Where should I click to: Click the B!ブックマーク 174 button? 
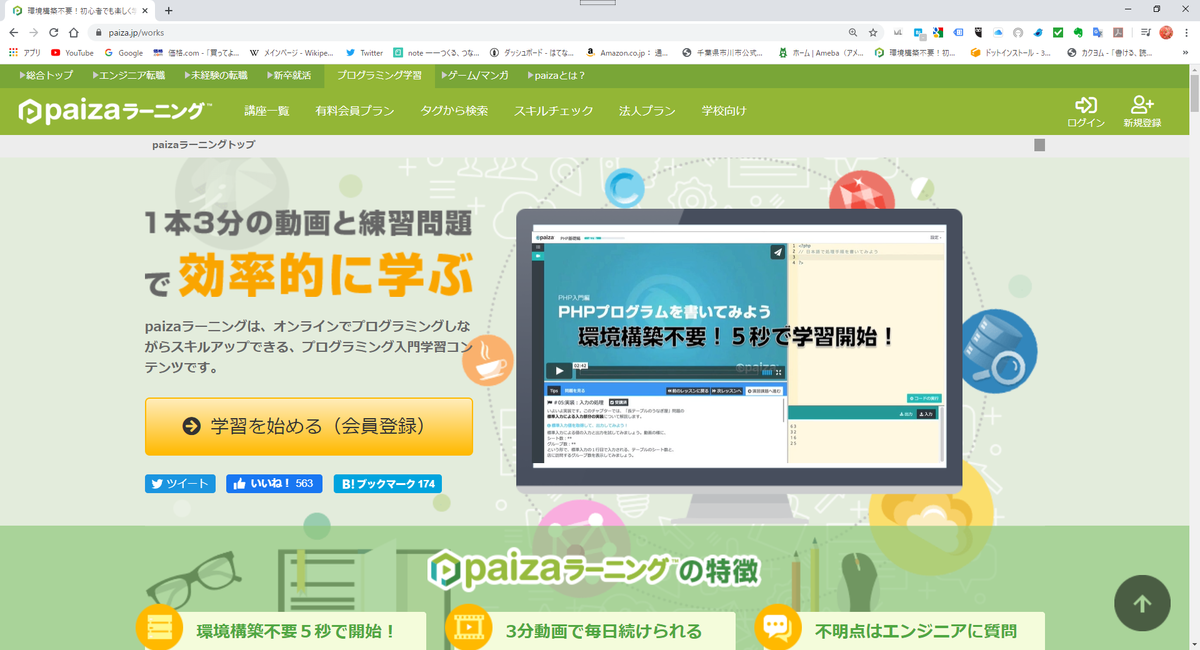(388, 484)
